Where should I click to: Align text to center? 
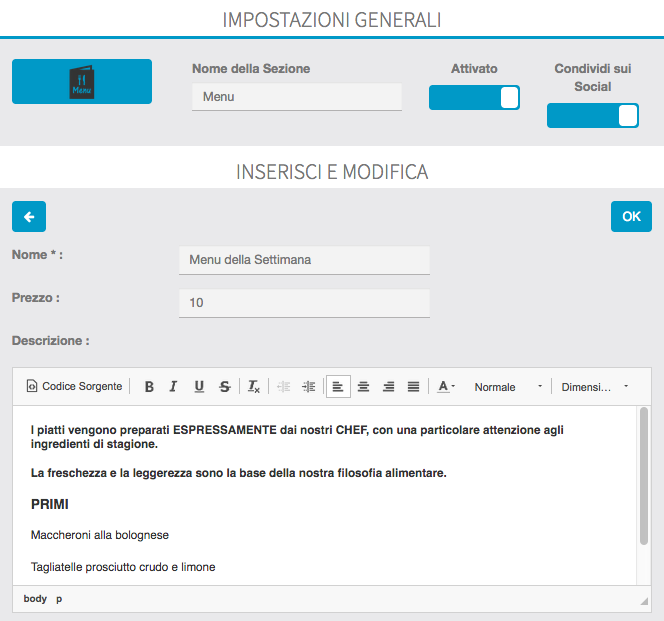pos(364,386)
